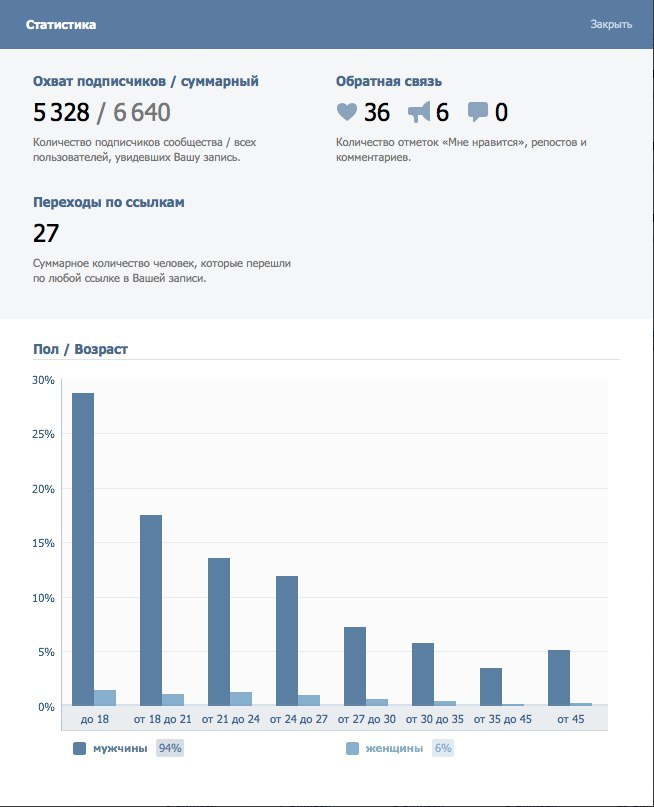
Task: Click the speech bubble comments icon
Action: [478, 112]
